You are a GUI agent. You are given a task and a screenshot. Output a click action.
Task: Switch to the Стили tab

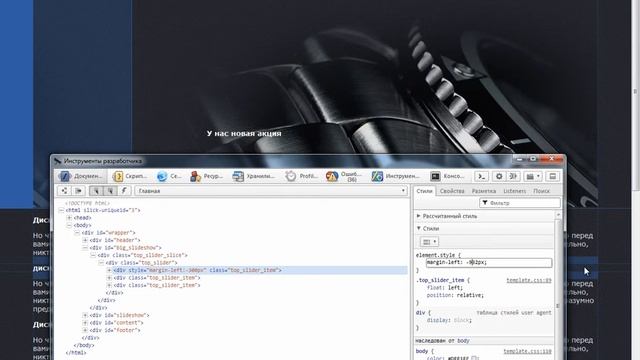click(424, 191)
